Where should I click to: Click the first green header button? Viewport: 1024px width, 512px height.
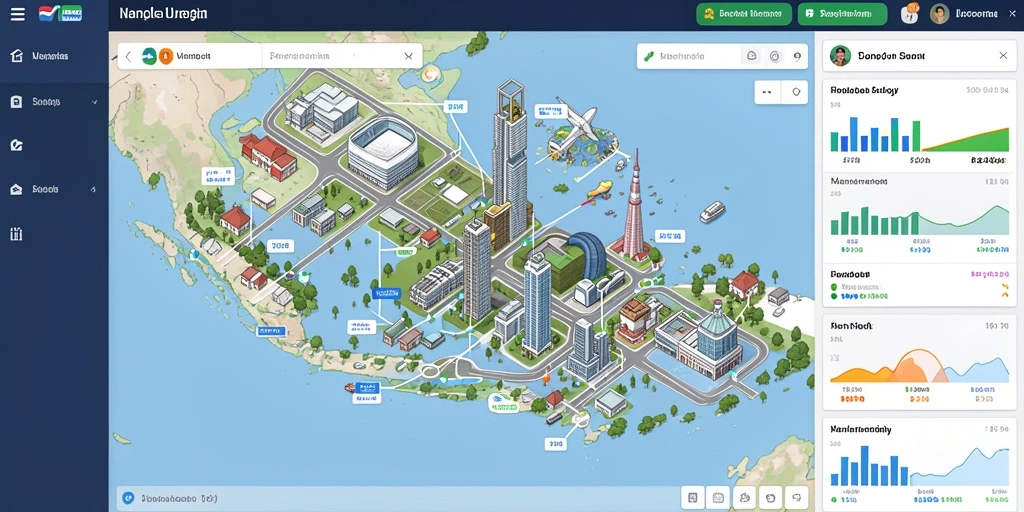(744, 14)
